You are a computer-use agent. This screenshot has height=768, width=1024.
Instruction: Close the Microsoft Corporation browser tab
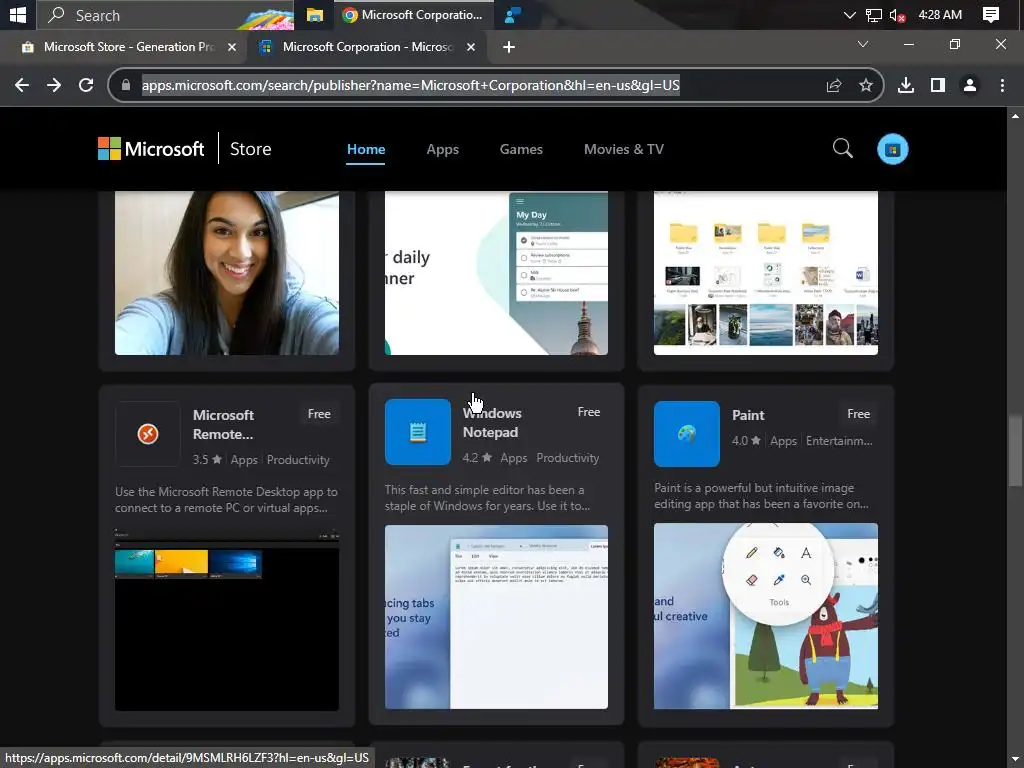[471, 47]
